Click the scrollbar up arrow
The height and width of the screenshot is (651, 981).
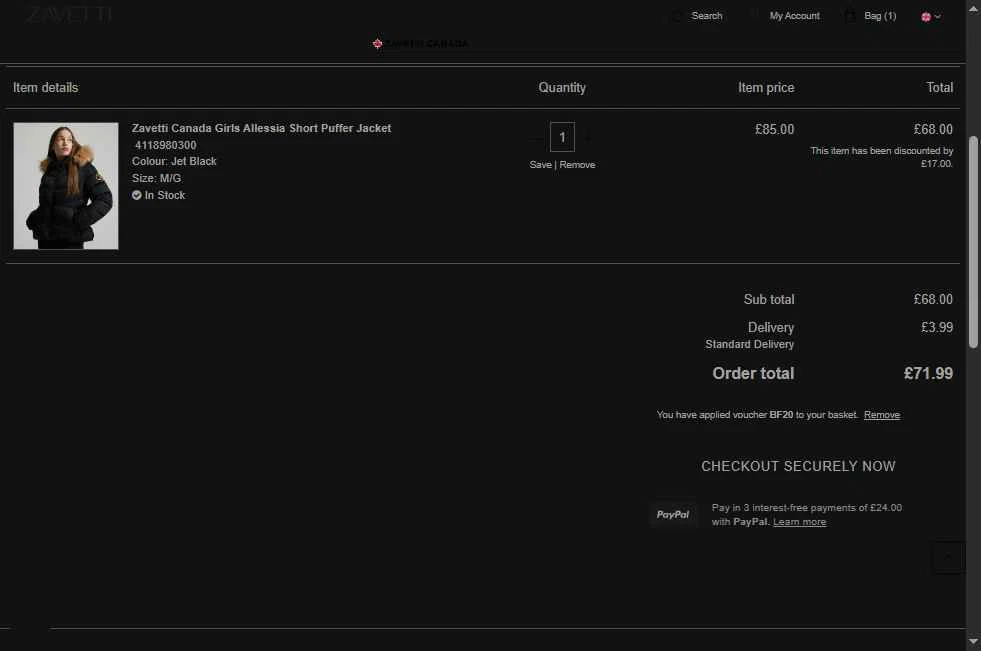pyautogui.click(x=973, y=9)
